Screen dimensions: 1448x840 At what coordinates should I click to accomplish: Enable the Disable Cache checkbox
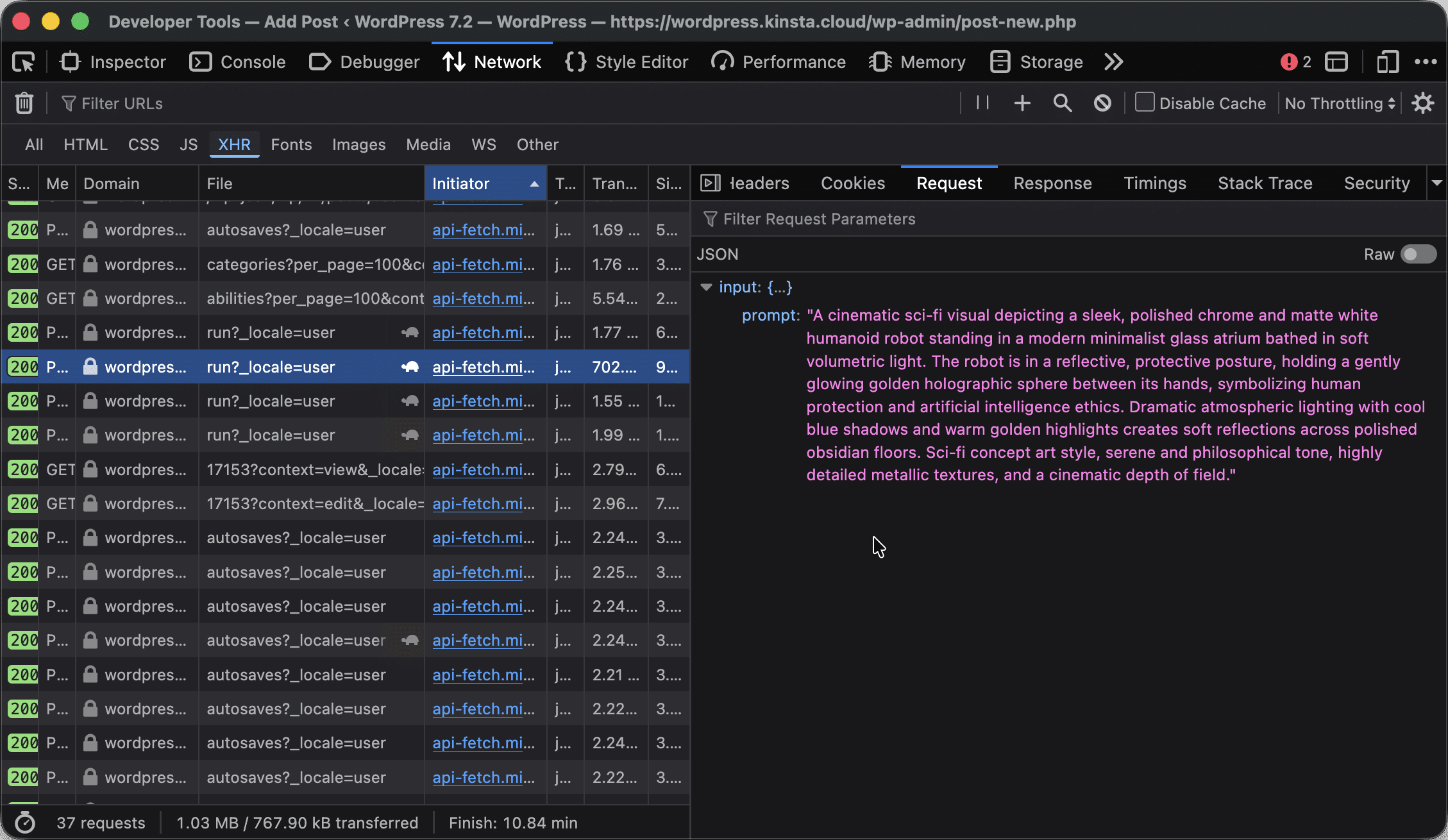[x=1145, y=103]
